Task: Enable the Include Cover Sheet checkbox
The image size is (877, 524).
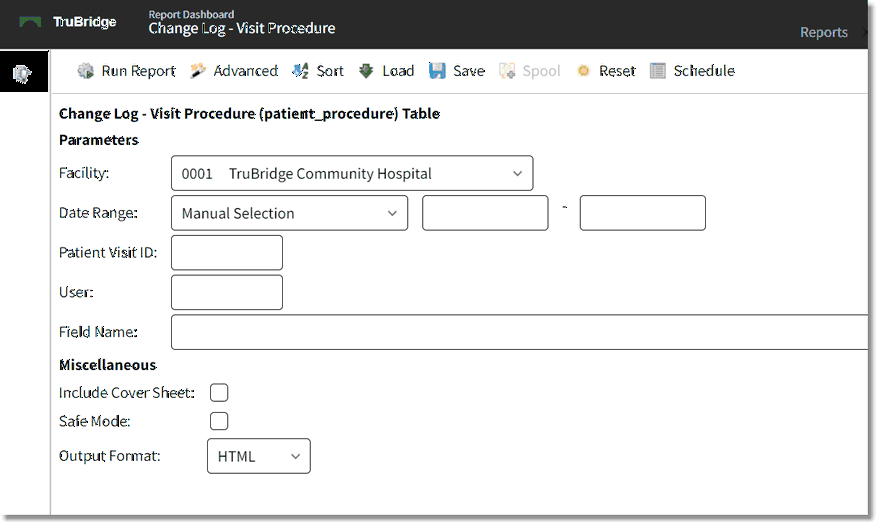Action: (219, 392)
